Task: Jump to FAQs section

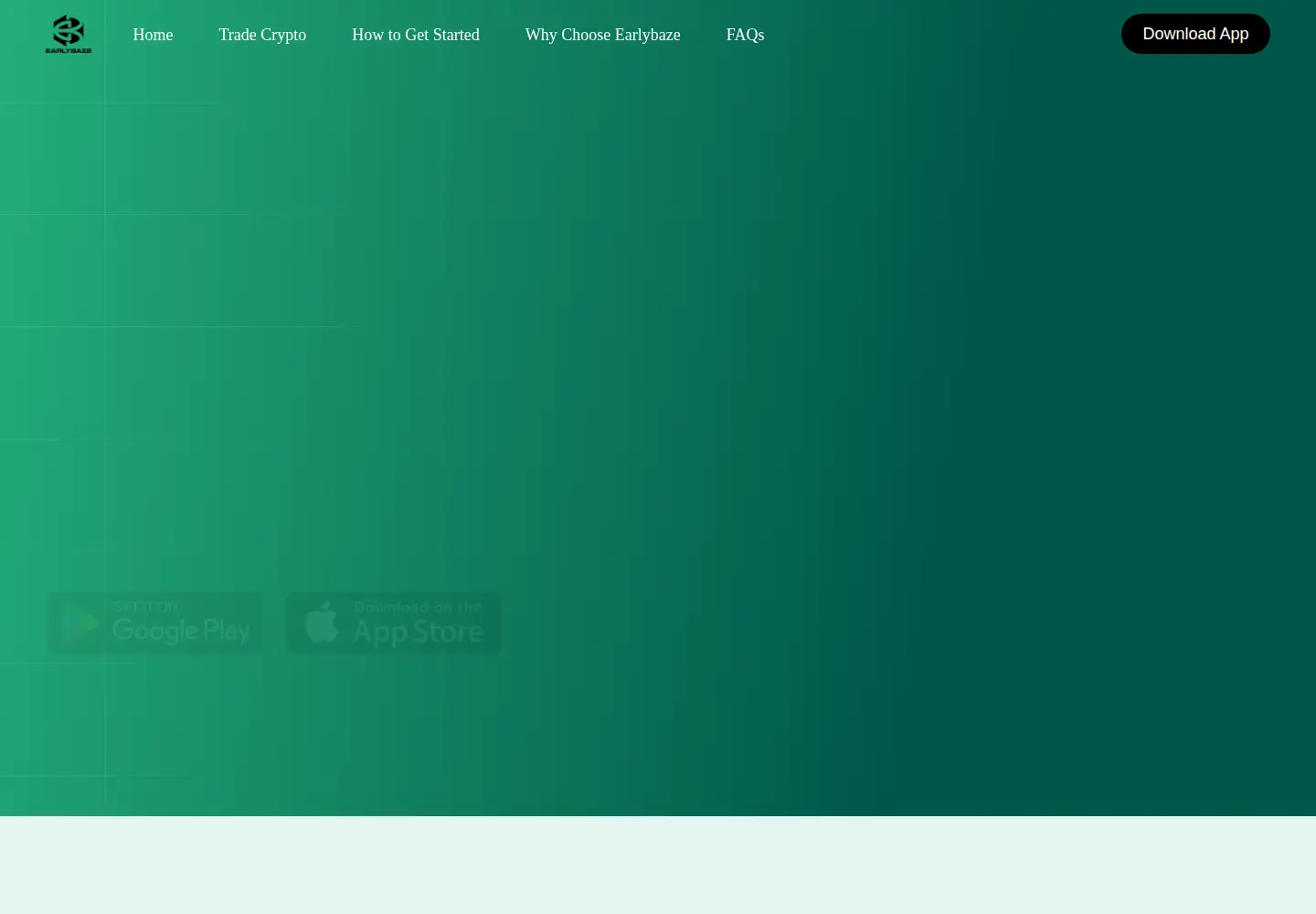Action: (745, 35)
